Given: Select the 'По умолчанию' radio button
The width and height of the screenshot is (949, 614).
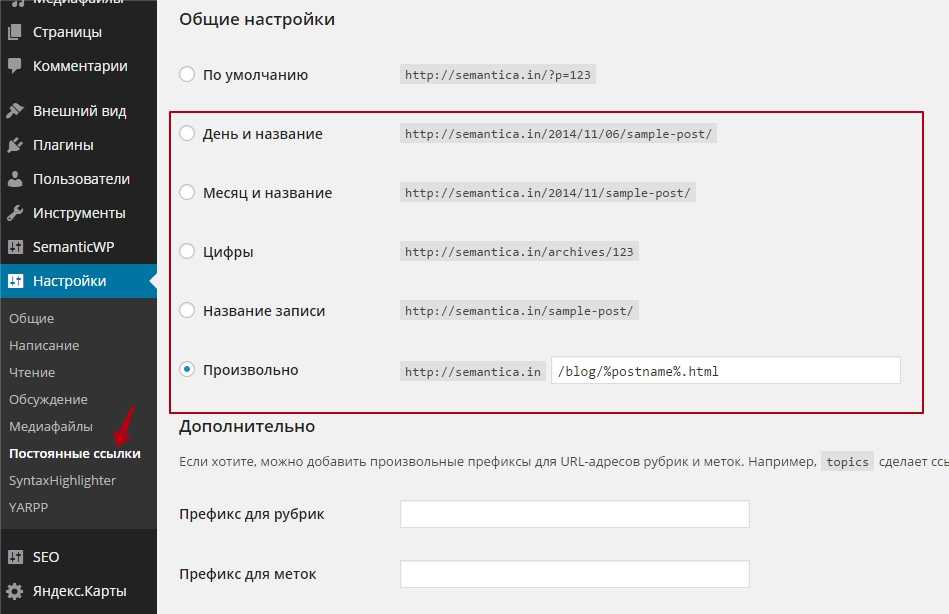Looking at the screenshot, I should click(187, 74).
